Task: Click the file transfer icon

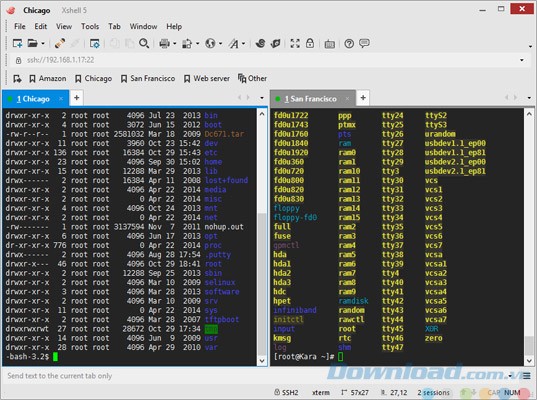Action: pos(187,43)
